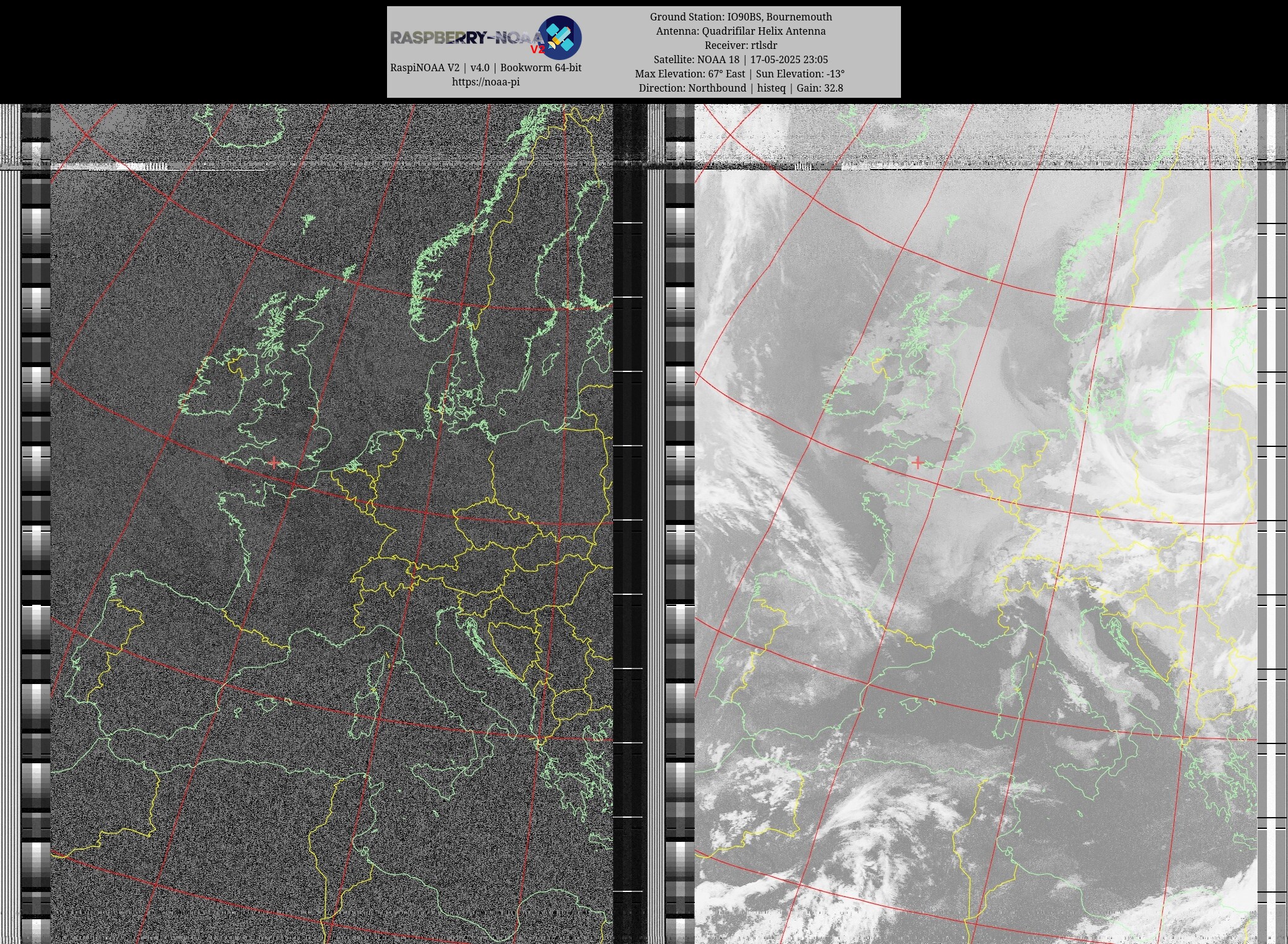
Task: Click the red ground station cross in the left image
Action: point(274,462)
